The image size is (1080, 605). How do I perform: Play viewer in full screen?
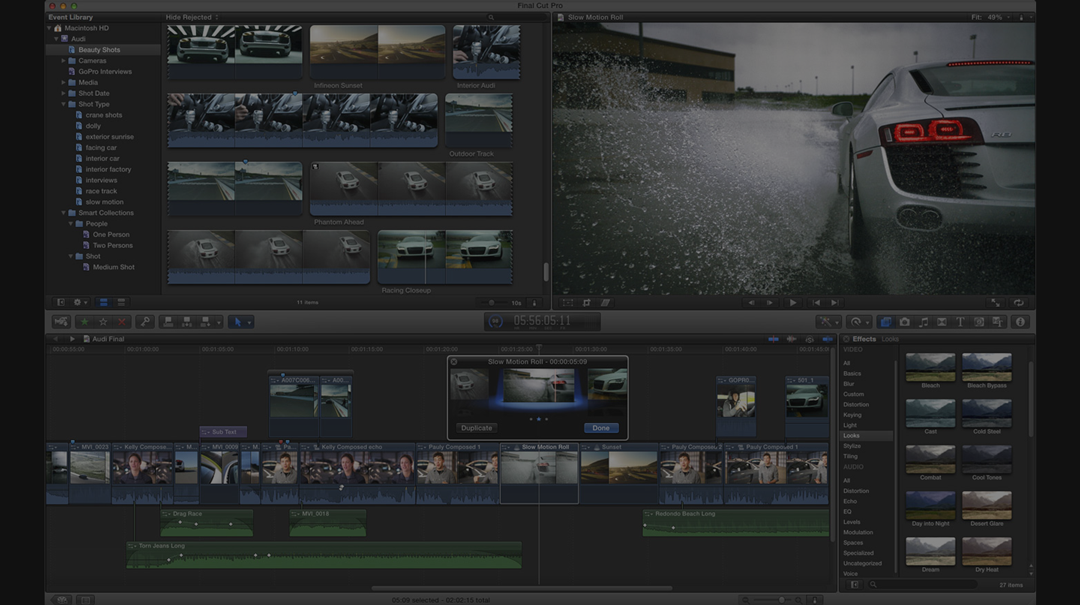(x=995, y=302)
